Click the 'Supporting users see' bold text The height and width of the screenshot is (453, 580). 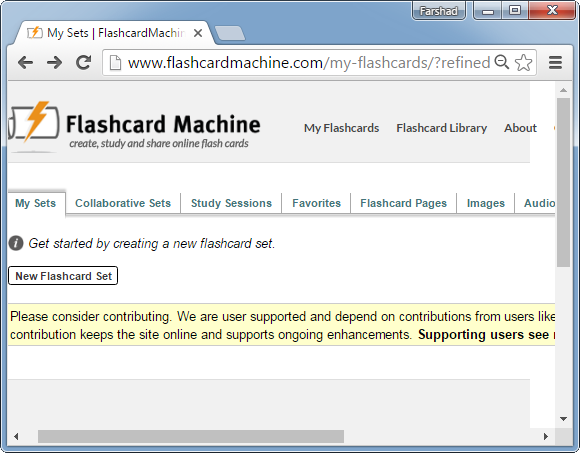tap(483, 335)
